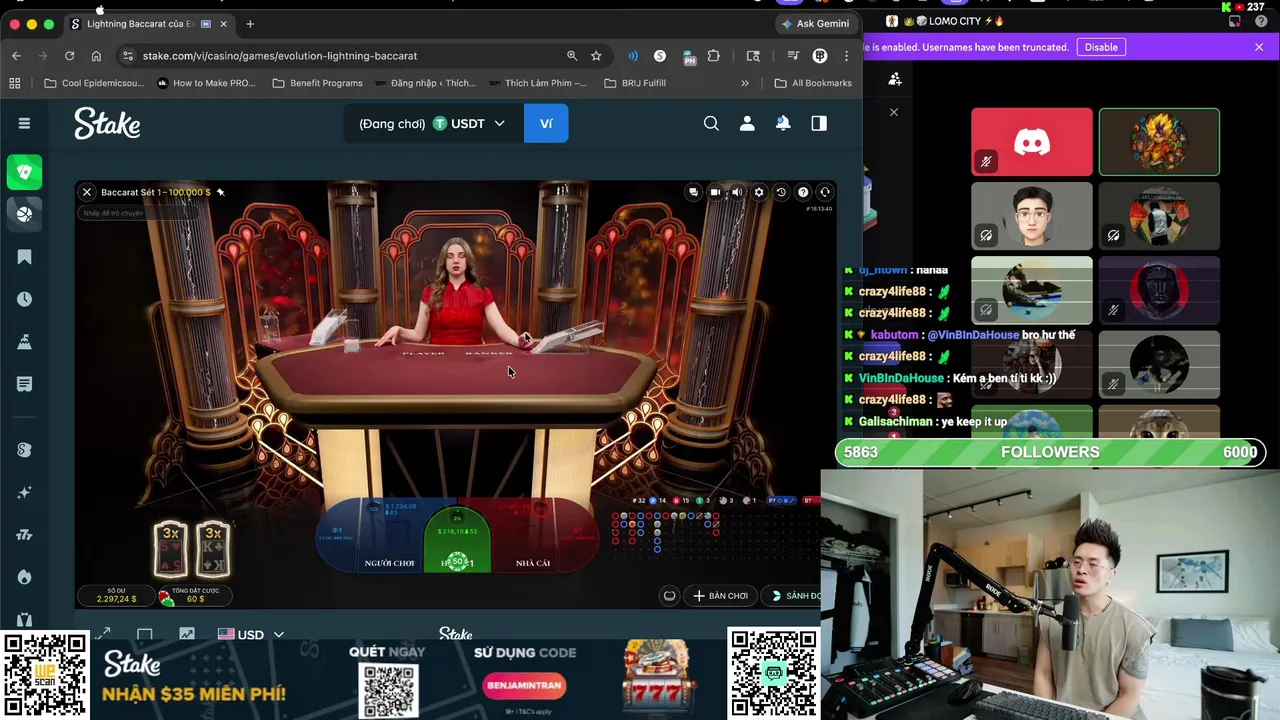Open the Stake site search
Image resolution: width=1280 pixels, height=720 pixels.
tap(711, 123)
